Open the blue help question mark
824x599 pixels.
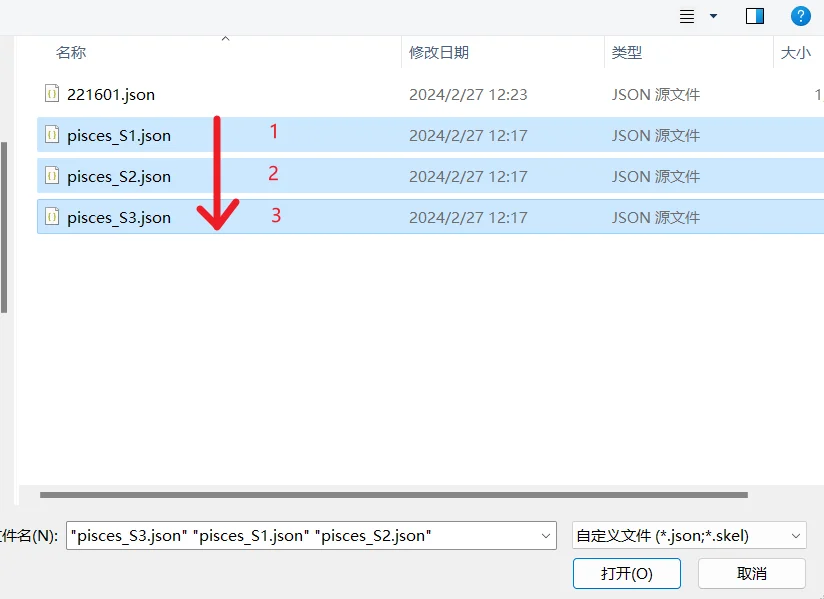797,16
